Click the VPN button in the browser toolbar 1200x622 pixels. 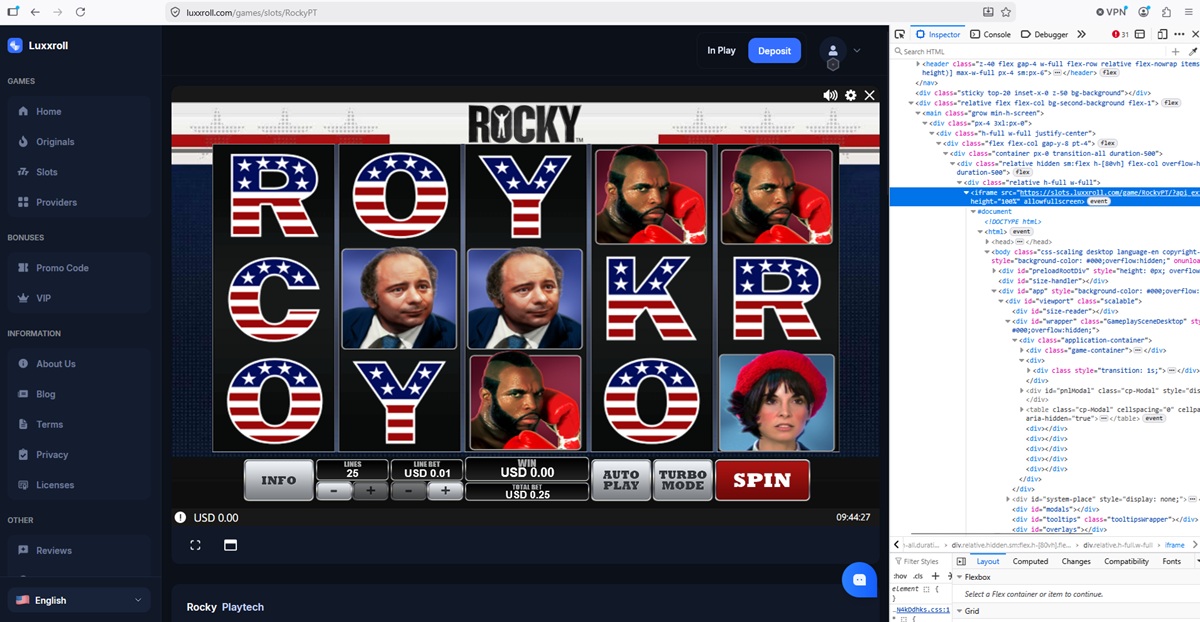[x=1111, y=12]
